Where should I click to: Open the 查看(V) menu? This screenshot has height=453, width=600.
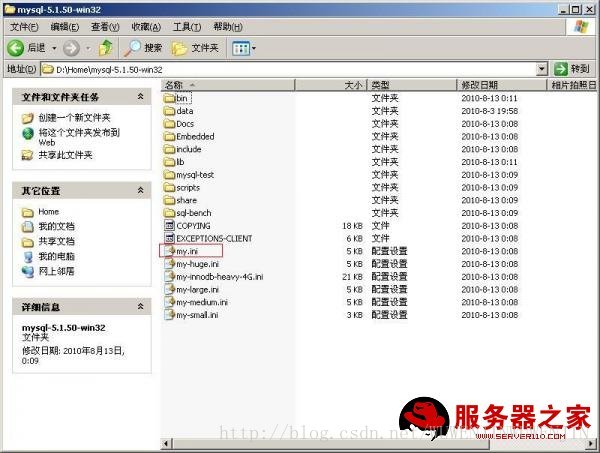[105, 27]
